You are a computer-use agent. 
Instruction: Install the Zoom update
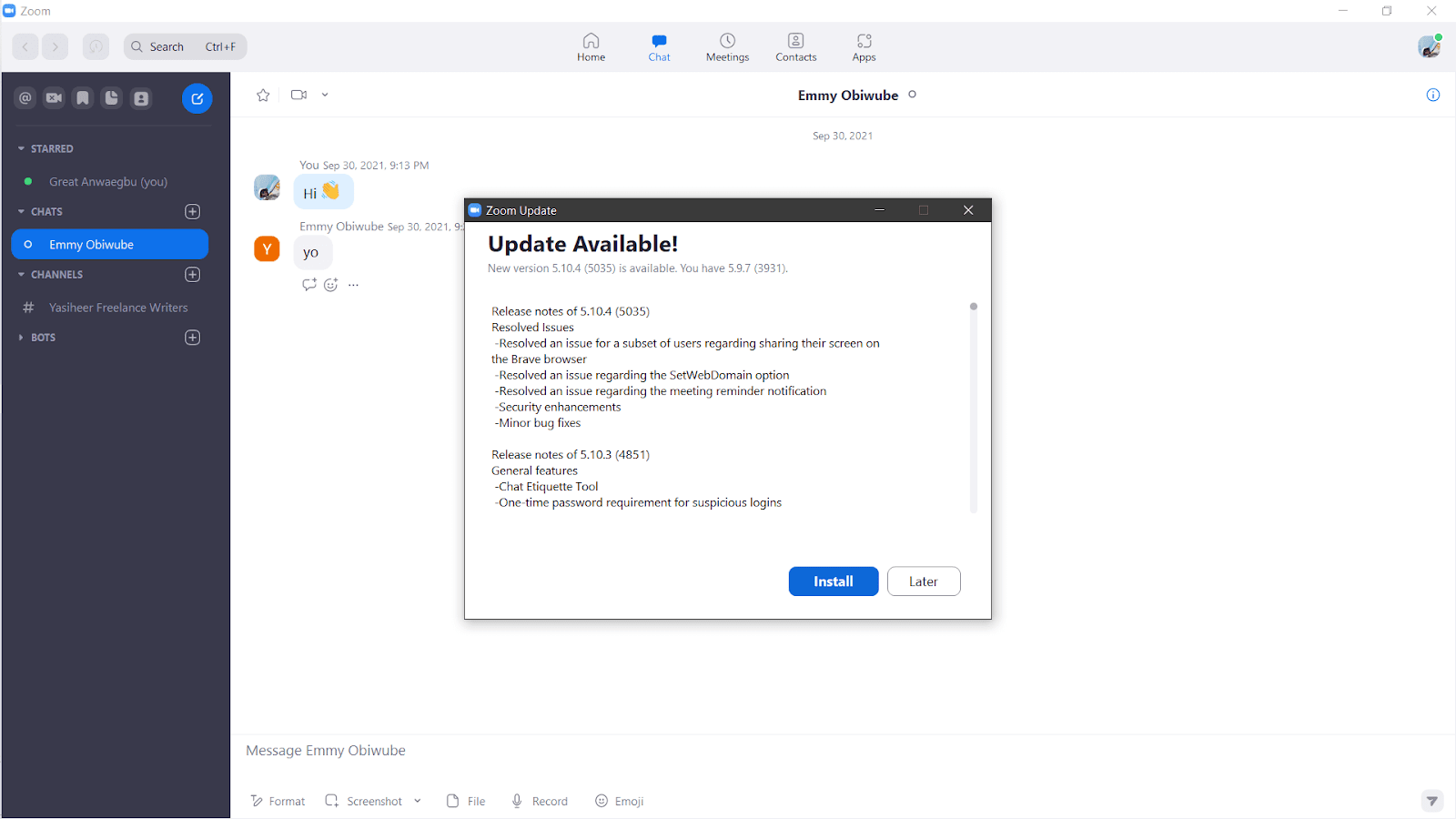tap(834, 581)
